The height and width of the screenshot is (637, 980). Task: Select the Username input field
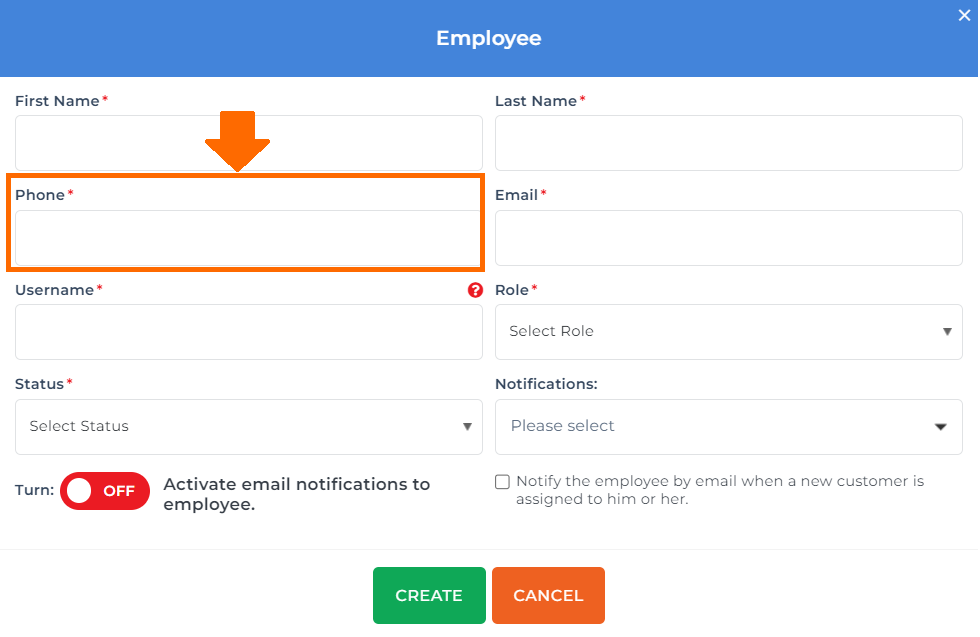point(249,332)
